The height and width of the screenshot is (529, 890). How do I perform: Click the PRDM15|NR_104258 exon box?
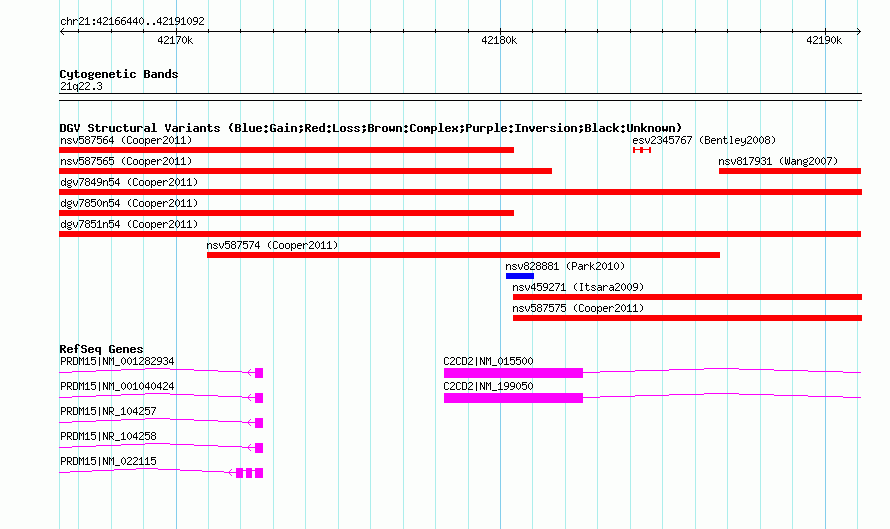pos(259,448)
